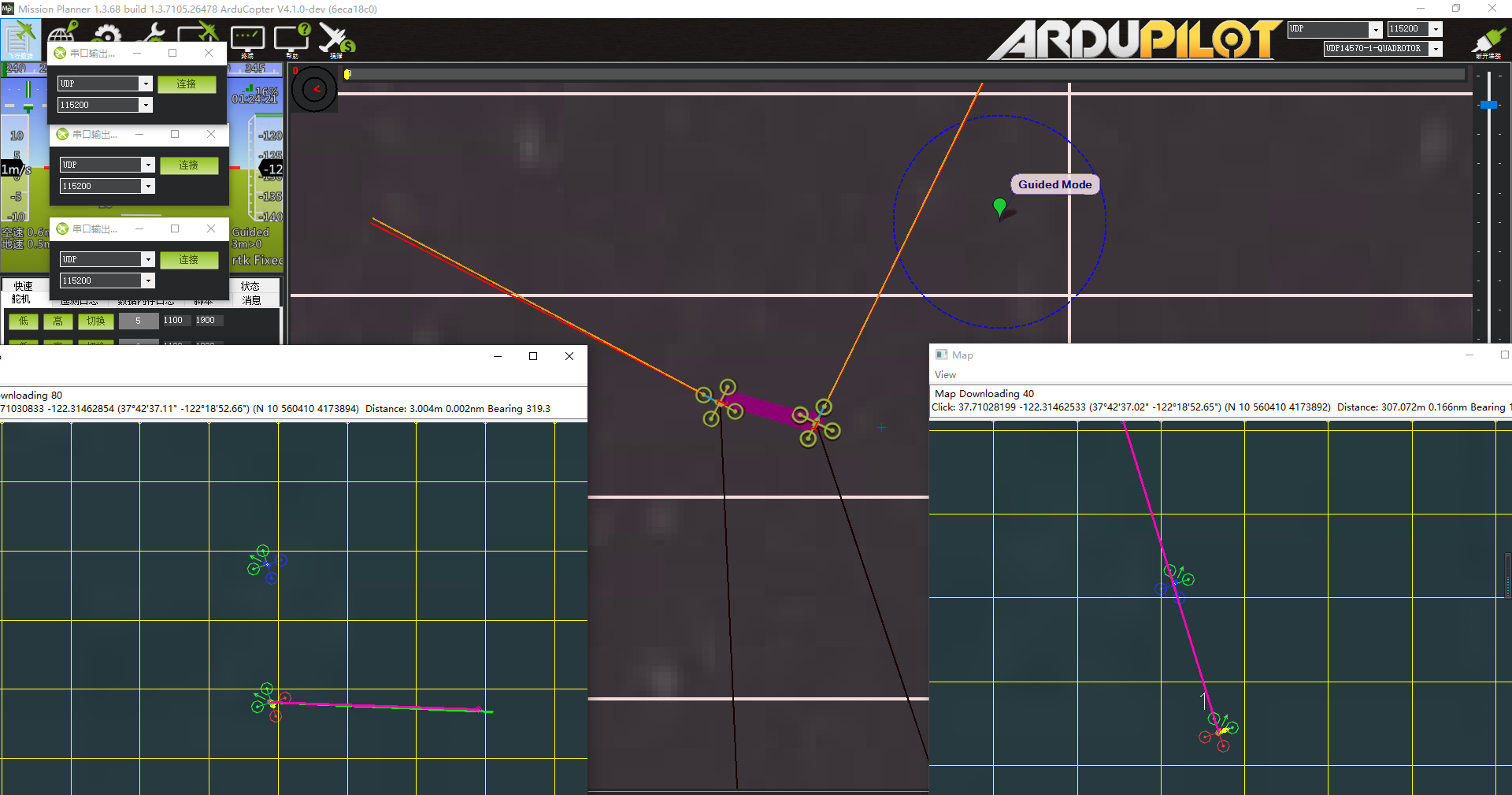Click the 高 (High) servo button

[58, 321]
